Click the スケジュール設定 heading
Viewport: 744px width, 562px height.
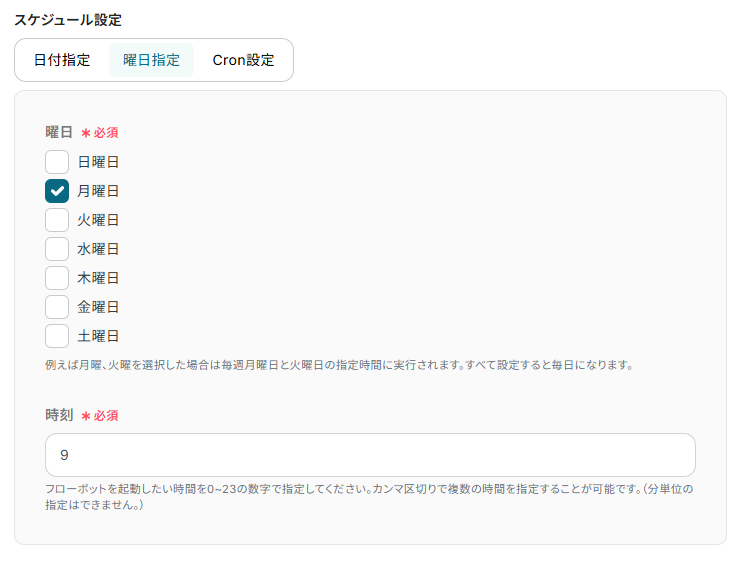68,20
